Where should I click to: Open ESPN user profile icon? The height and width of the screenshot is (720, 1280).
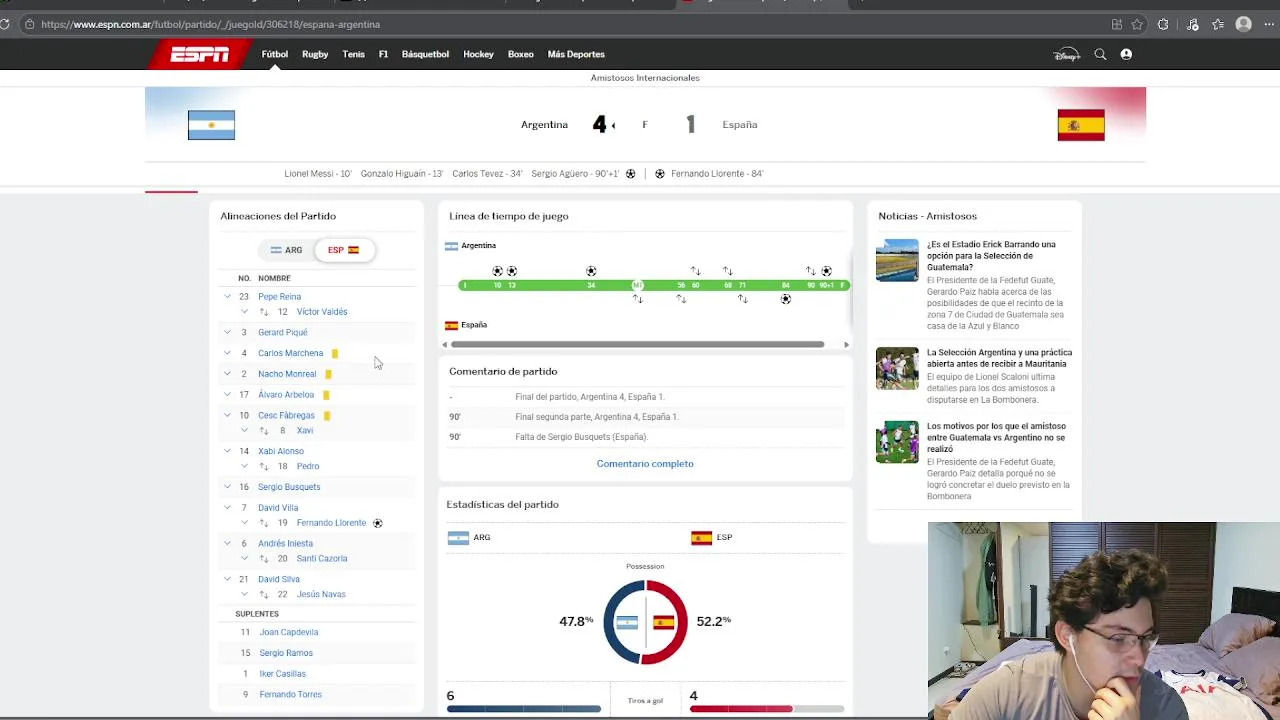tap(1126, 54)
